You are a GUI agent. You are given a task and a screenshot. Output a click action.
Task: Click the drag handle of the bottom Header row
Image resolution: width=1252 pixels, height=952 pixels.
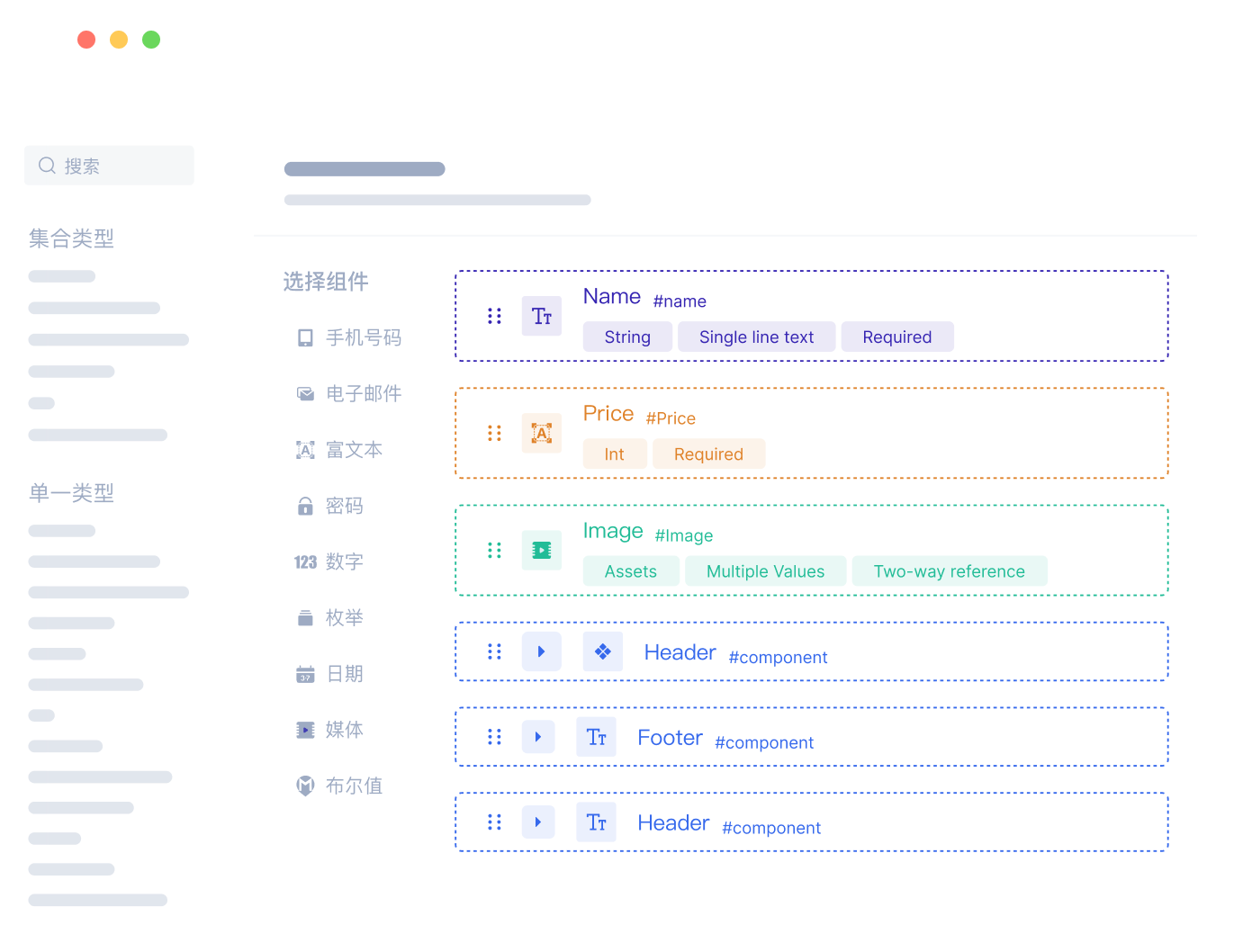(494, 822)
